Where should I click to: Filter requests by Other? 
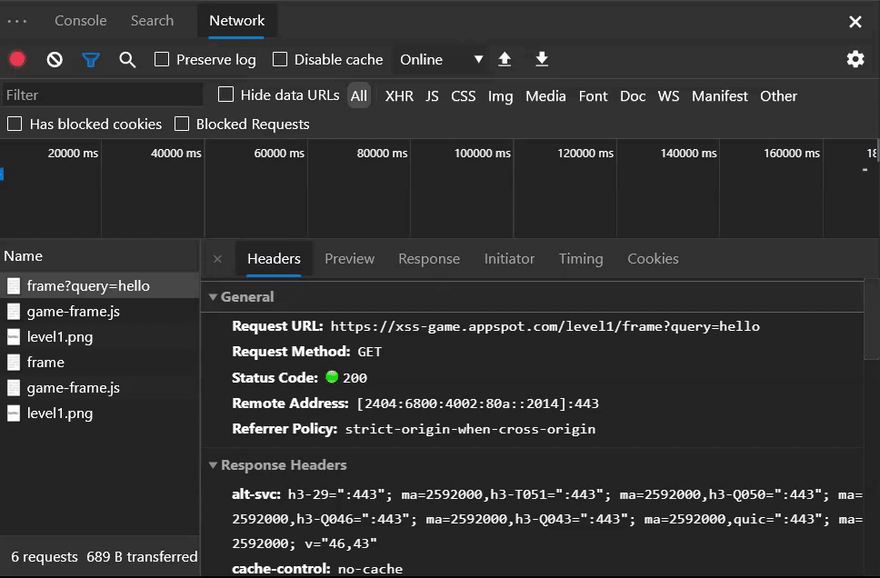point(778,97)
